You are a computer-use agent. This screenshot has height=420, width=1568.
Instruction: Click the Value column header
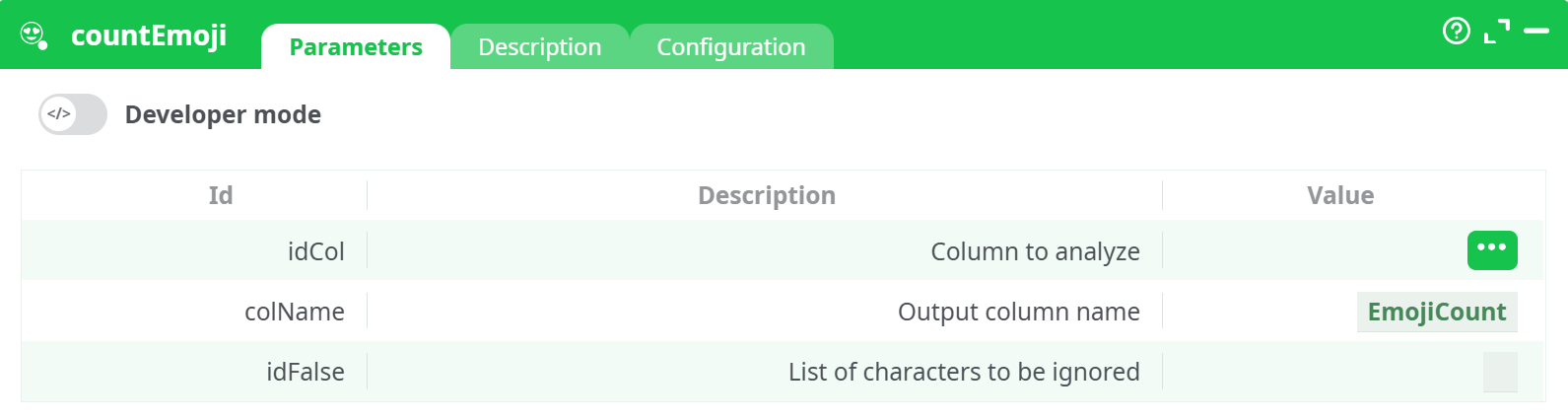coord(1340,195)
